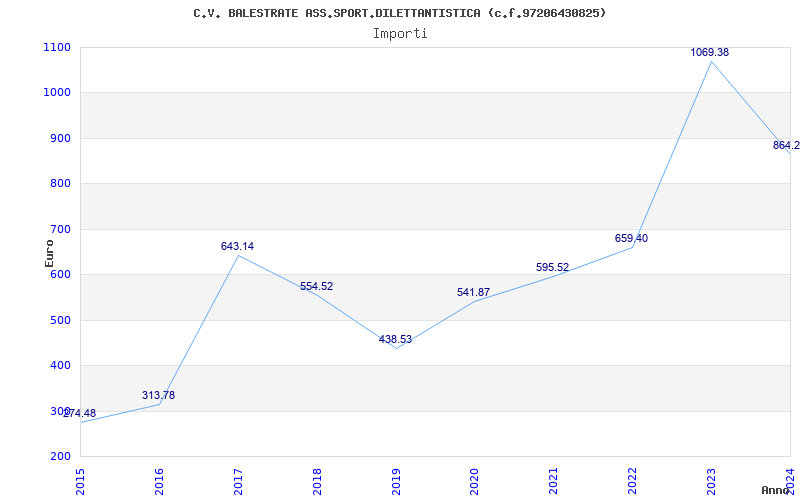Click the x-axis year 2017
The image size is (800, 500).
238,481
